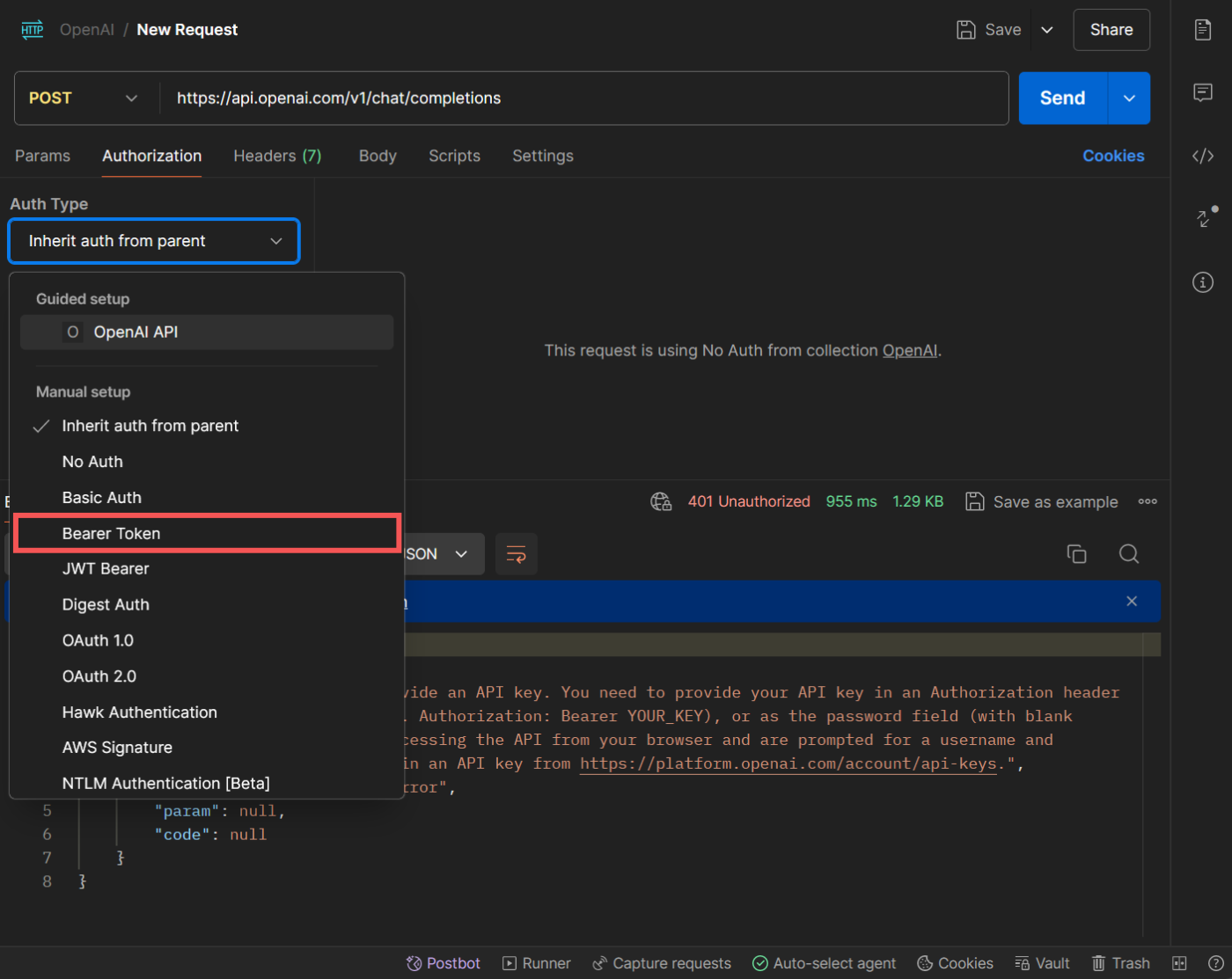The width and height of the screenshot is (1232, 979).
Task: Click the related requests arrows icon
Action: pos(1206,216)
